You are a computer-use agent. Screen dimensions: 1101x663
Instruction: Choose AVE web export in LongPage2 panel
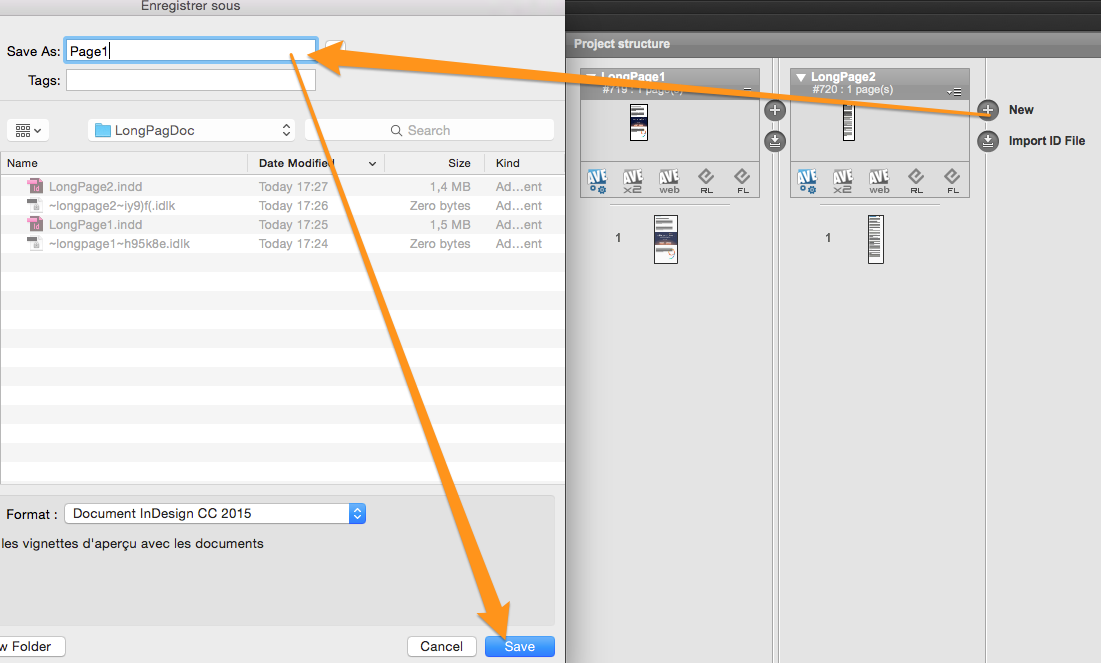879,181
